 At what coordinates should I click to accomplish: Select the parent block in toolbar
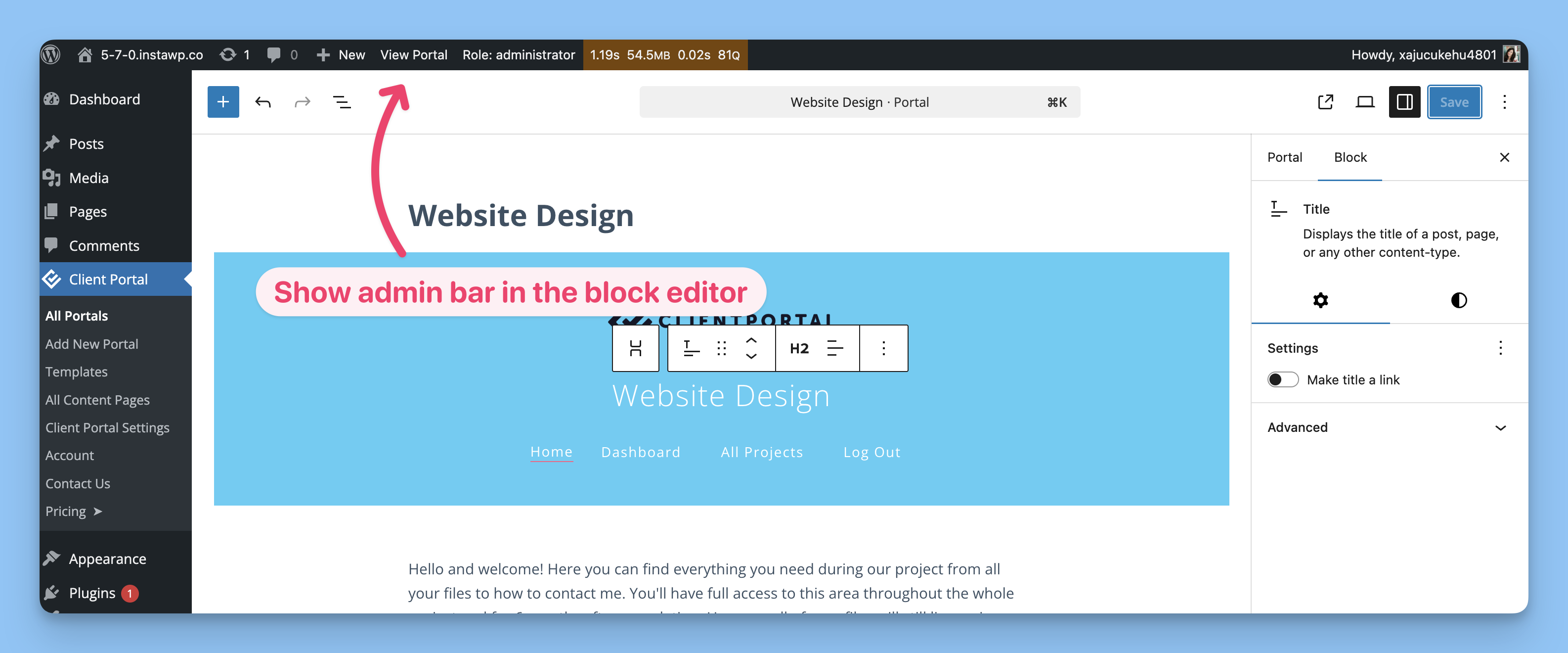click(x=636, y=348)
